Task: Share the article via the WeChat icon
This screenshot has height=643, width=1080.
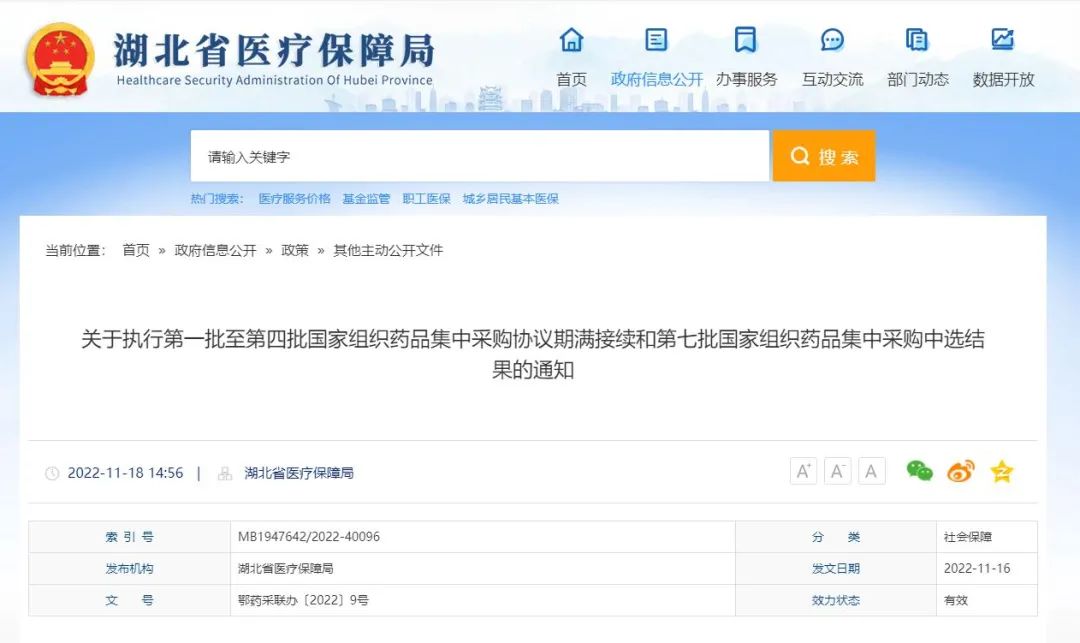Action: click(920, 471)
